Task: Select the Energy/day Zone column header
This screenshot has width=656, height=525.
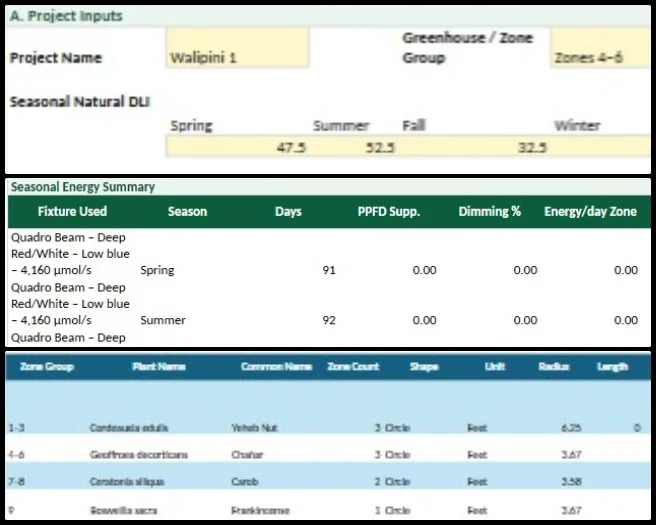Action: pos(590,211)
